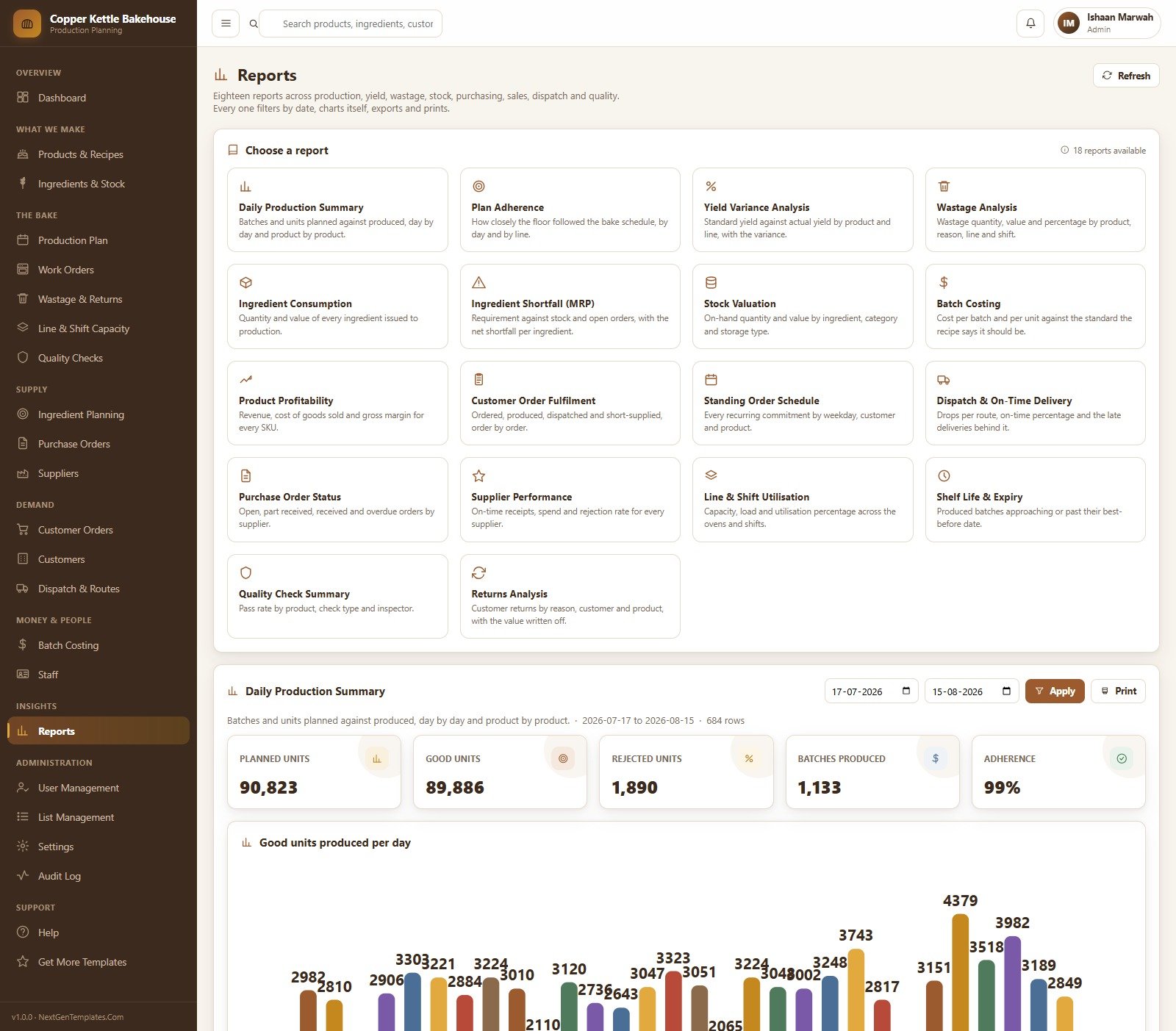Viewport: 1176px width, 1031px height.
Task: Click the Customer Order Fulfilment clipboard icon
Action: (x=478, y=380)
